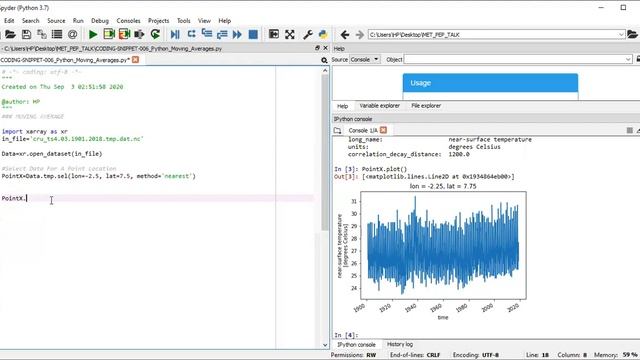Click the editor vertical scrollbar
640x360 pixels.
pyautogui.click(x=325, y=152)
